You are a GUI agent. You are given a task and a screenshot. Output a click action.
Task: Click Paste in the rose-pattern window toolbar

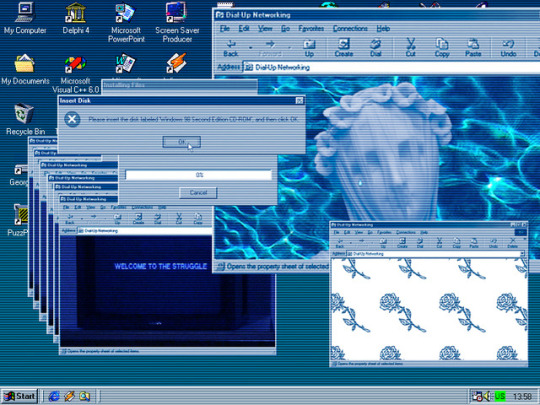pyautogui.click(x=474, y=243)
